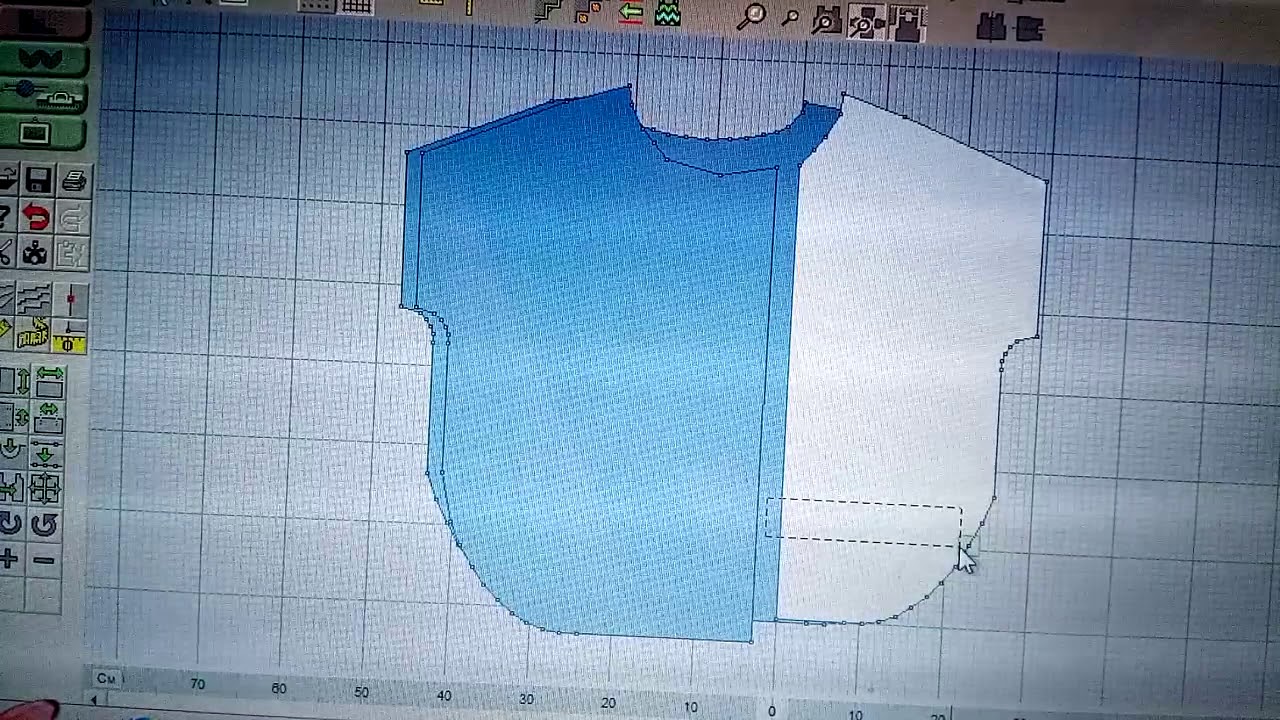1280x720 pixels.
Task: Click the garment outline view icon
Action: point(906,23)
